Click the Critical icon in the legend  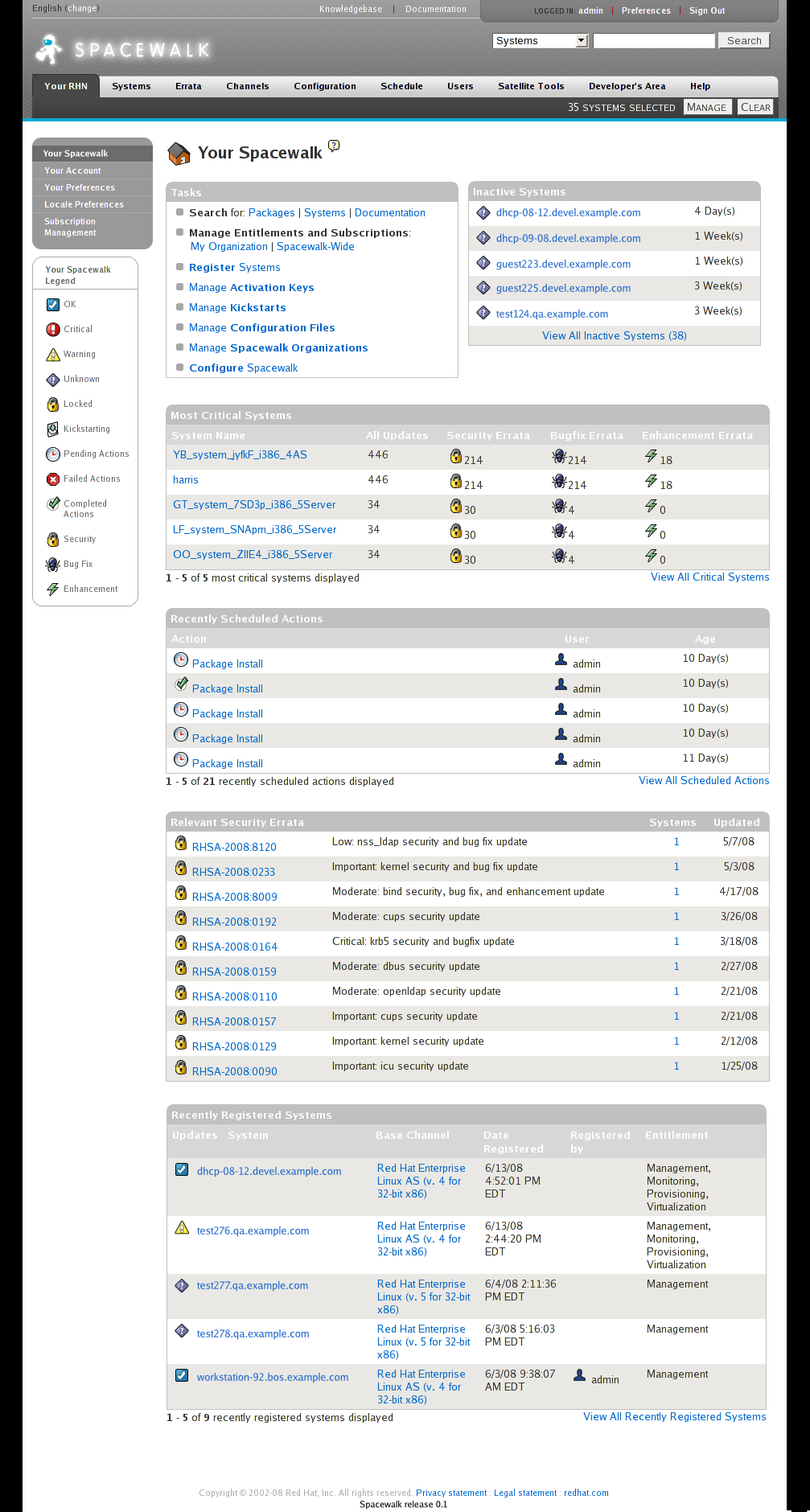[53, 329]
